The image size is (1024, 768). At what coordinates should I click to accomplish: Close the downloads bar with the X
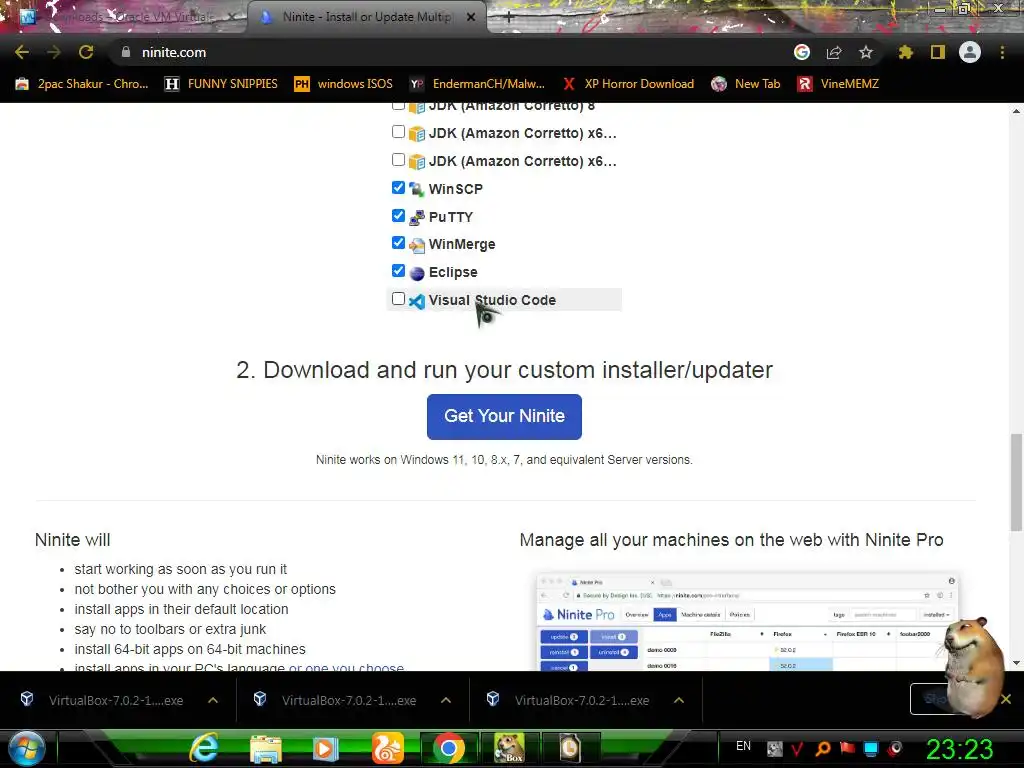1006,699
